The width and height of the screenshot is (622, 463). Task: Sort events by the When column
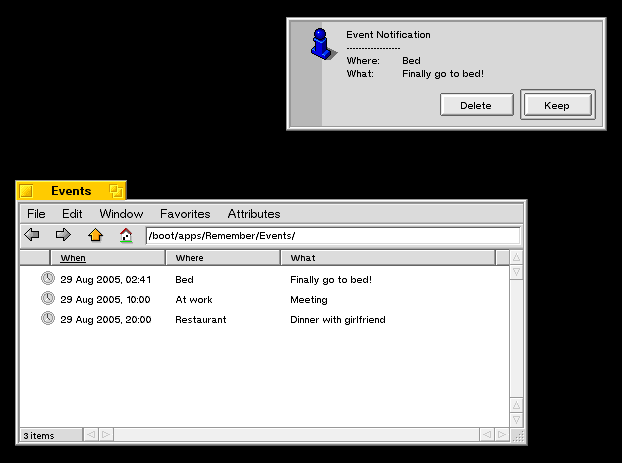(73, 258)
